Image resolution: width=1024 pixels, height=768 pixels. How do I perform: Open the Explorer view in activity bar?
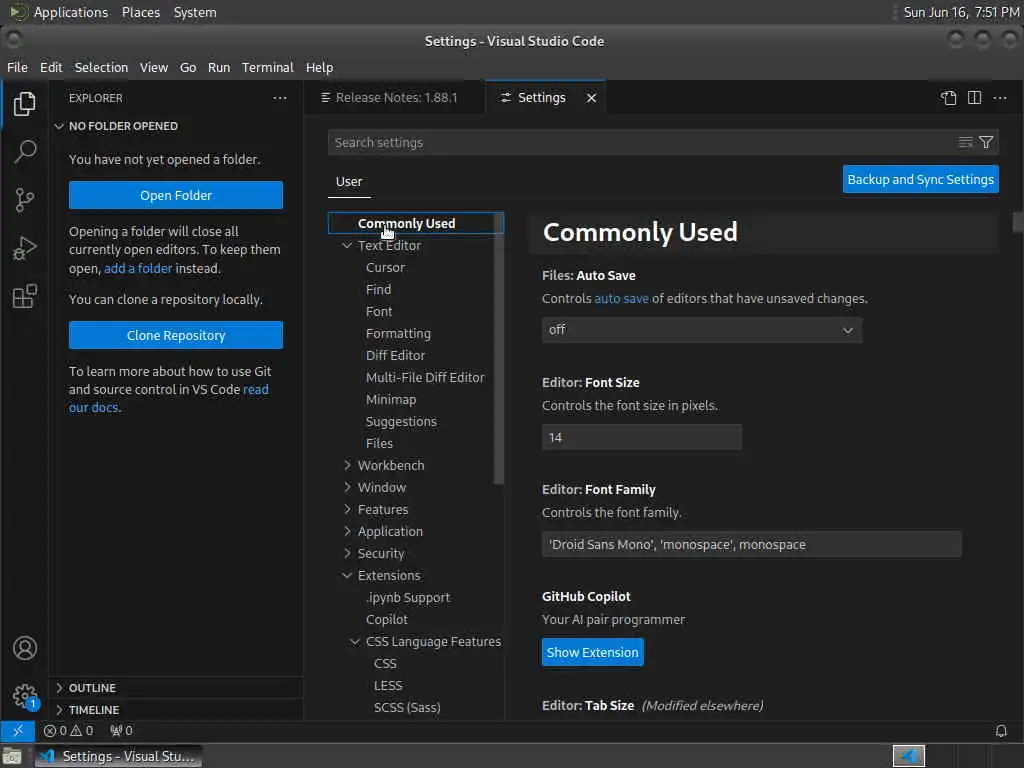point(24,104)
